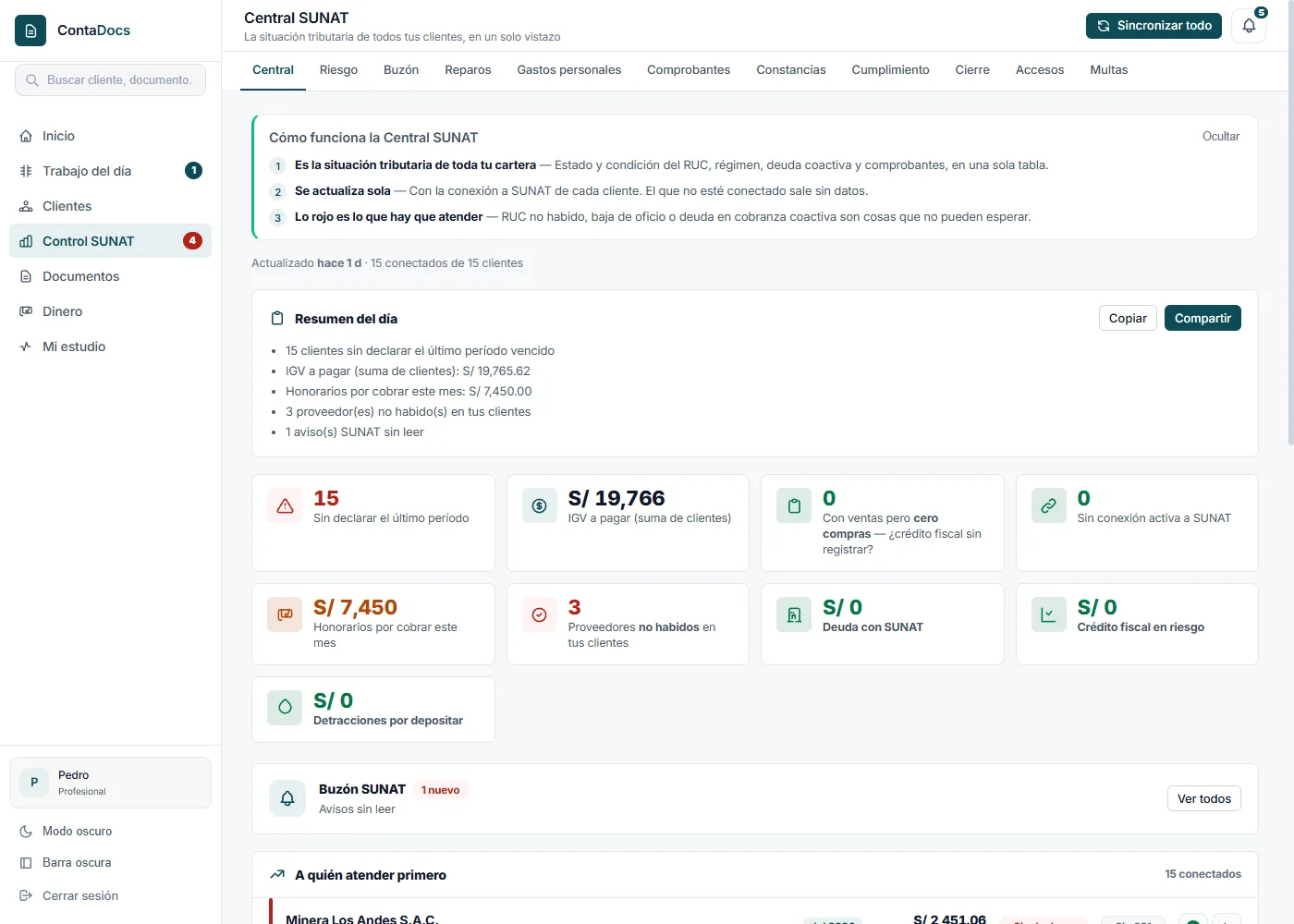Copy the Resumen del día
The width and height of the screenshot is (1294, 924).
(x=1128, y=318)
